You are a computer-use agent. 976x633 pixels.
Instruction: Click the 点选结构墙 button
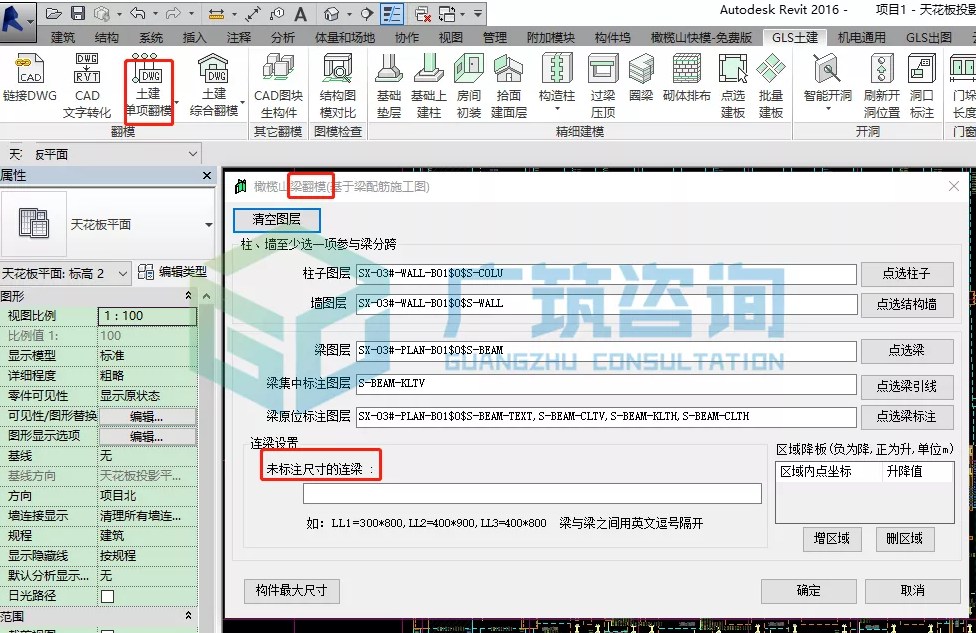point(907,304)
